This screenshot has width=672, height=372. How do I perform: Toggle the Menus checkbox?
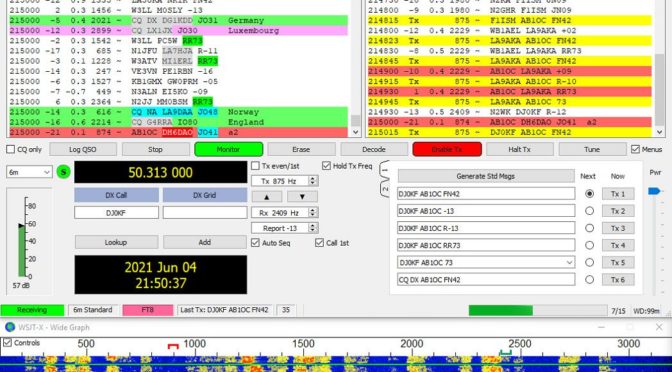pyautogui.click(x=635, y=150)
